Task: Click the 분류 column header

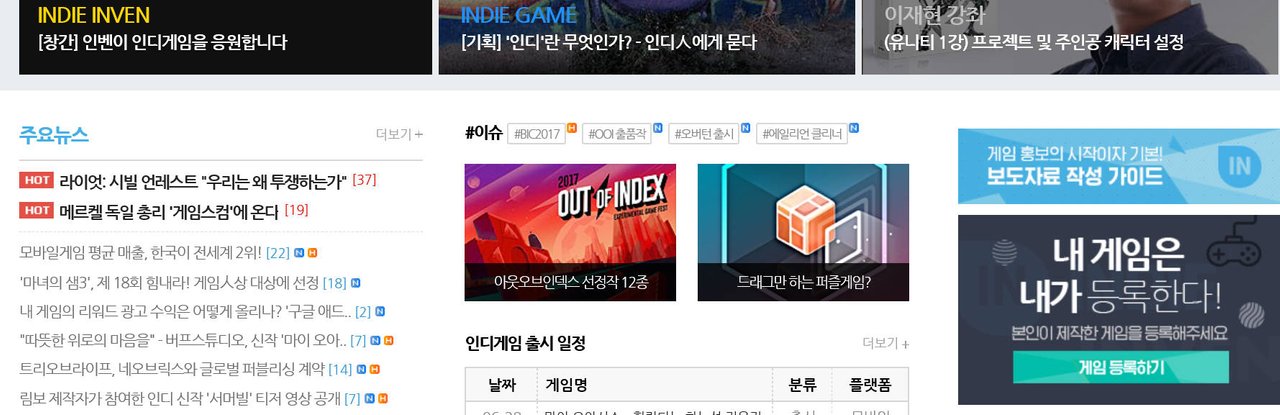Action: click(803, 385)
